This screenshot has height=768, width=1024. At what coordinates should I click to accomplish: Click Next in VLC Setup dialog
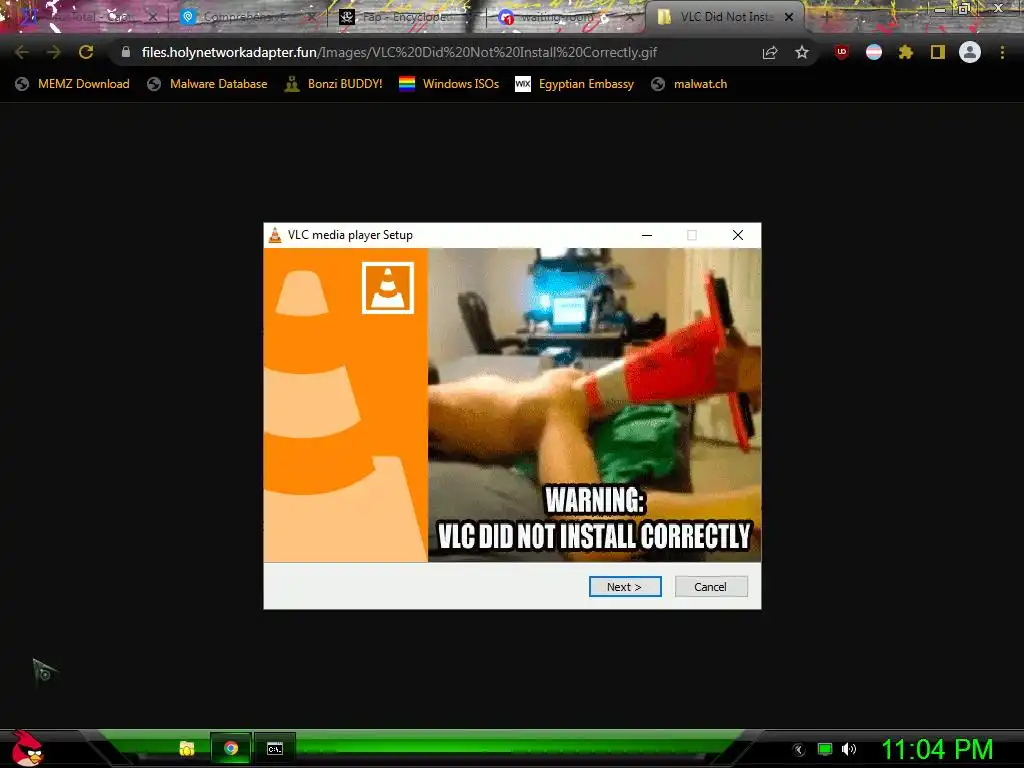(625, 586)
